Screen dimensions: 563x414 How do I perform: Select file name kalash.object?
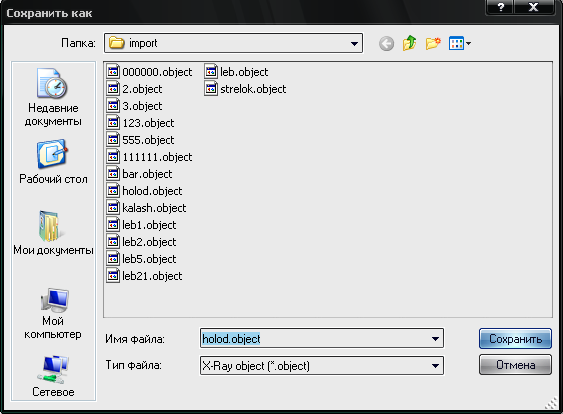click(154, 208)
